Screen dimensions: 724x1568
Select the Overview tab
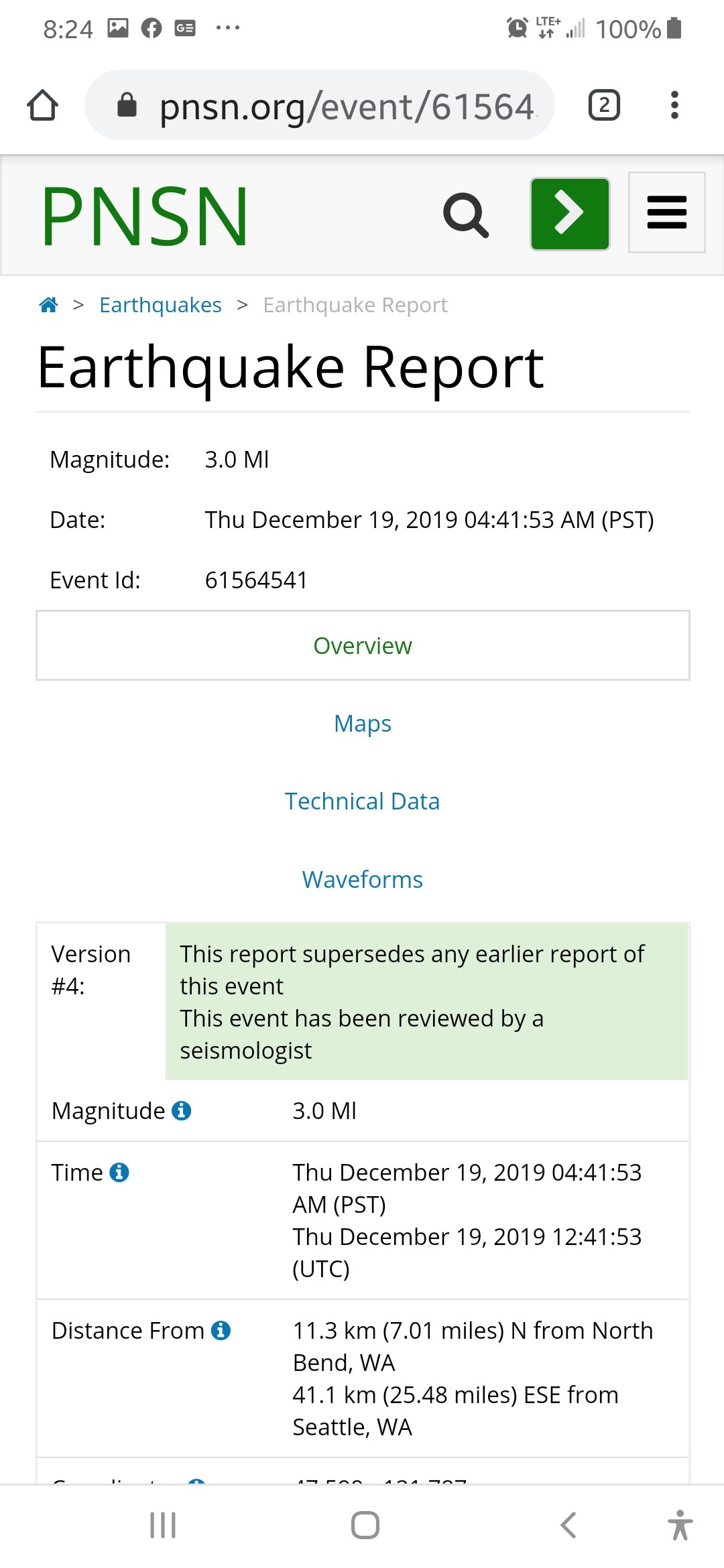point(363,645)
